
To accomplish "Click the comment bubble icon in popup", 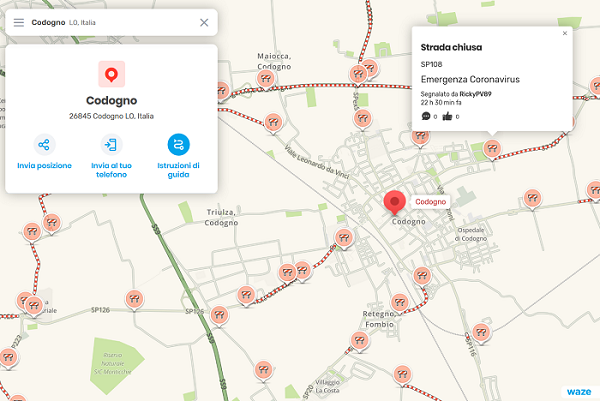I will pos(426,117).
